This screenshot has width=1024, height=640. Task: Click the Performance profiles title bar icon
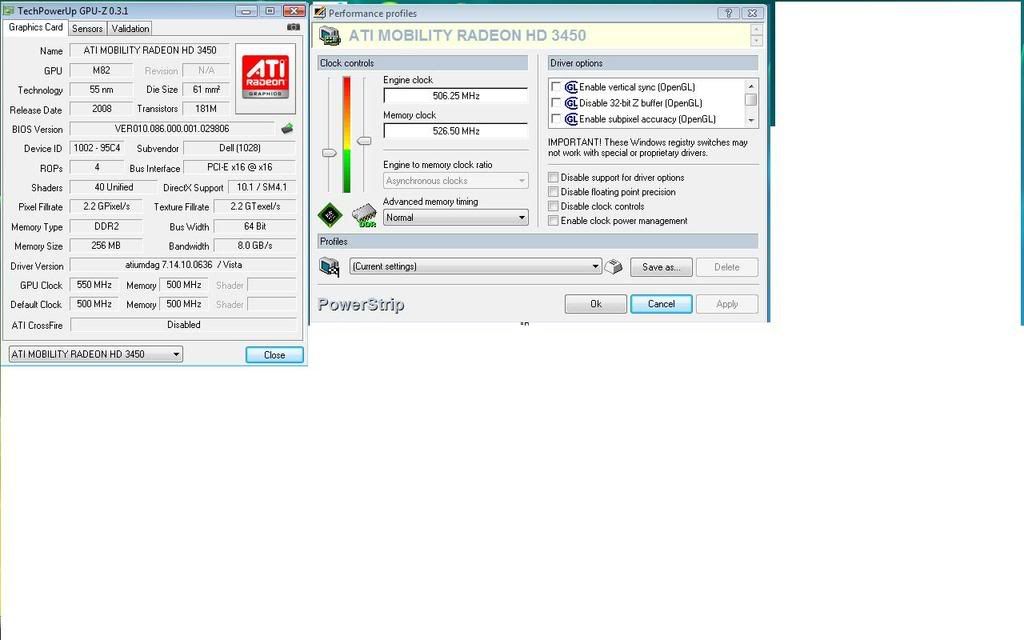[x=320, y=12]
